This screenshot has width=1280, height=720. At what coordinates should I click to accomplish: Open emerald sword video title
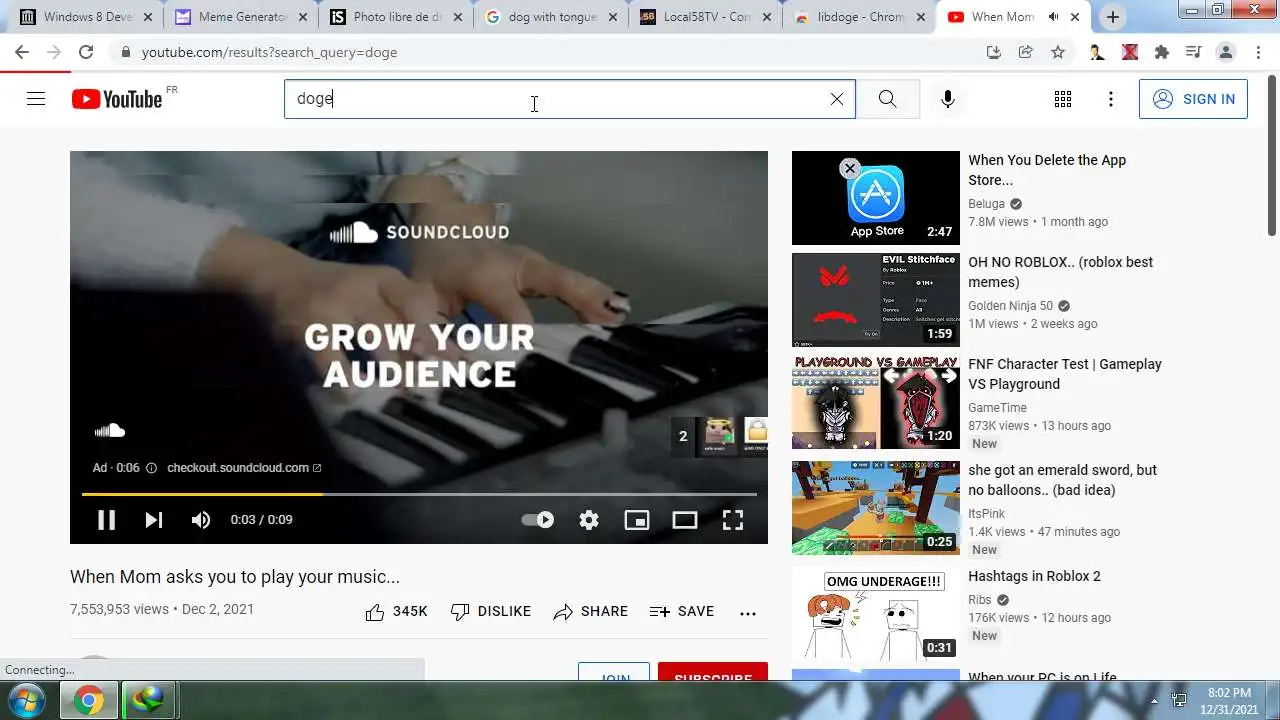click(x=1062, y=480)
